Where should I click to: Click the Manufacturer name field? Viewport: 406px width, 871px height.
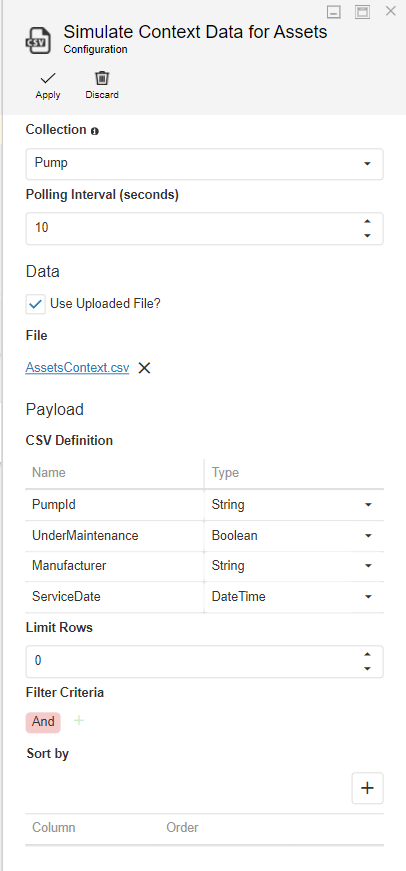click(x=114, y=566)
